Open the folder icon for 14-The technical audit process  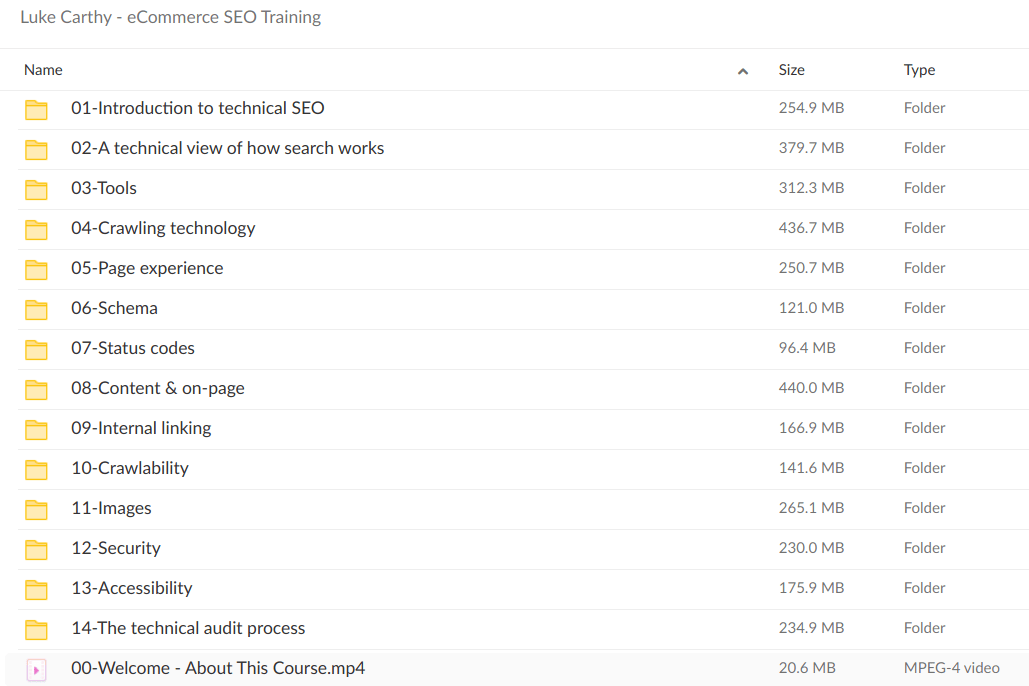click(x=37, y=628)
